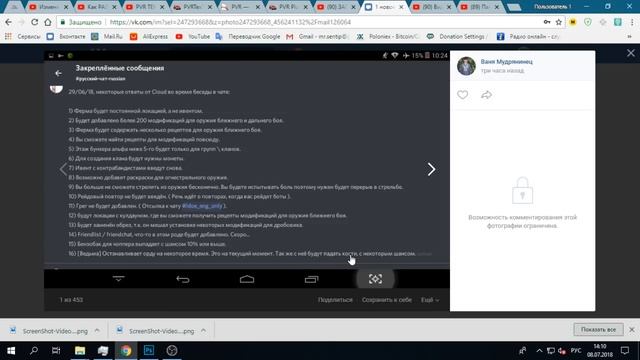
Task: Click Сохранить к себе button
Action: pyautogui.click(x=387, y=300)
